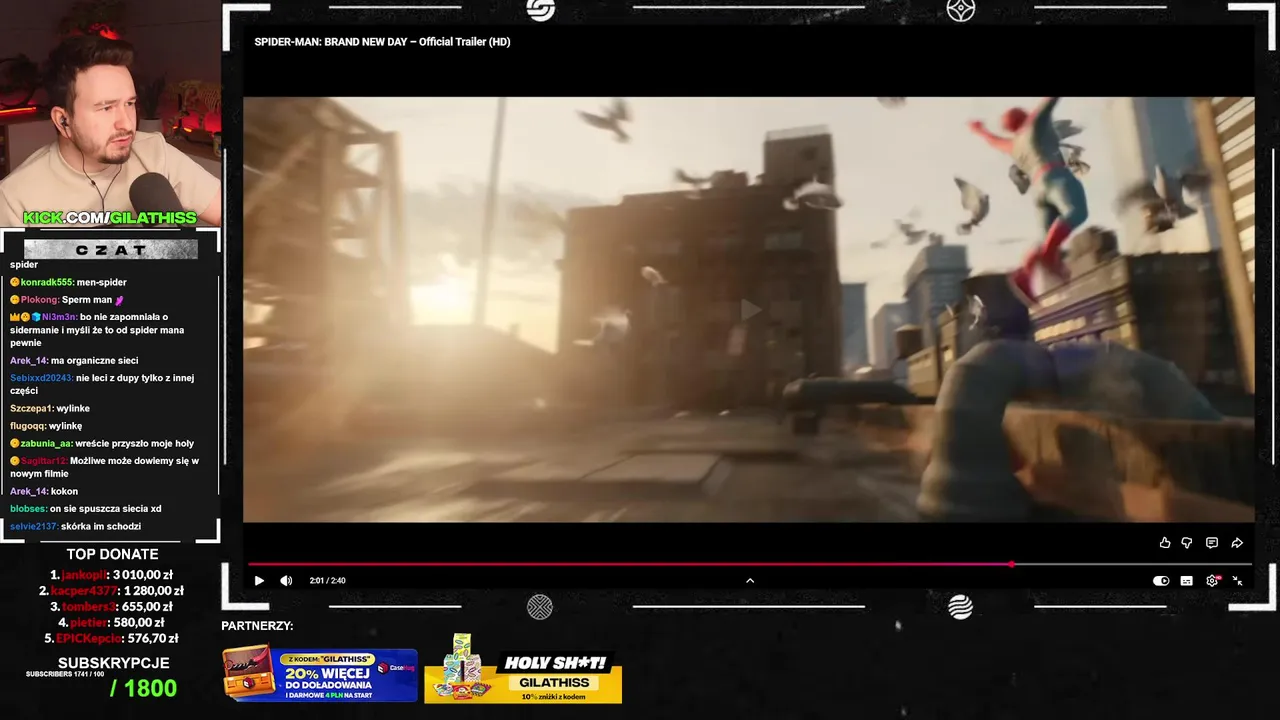
Task: Click the badge icon beside zabunia_aa
Action: 15,444
